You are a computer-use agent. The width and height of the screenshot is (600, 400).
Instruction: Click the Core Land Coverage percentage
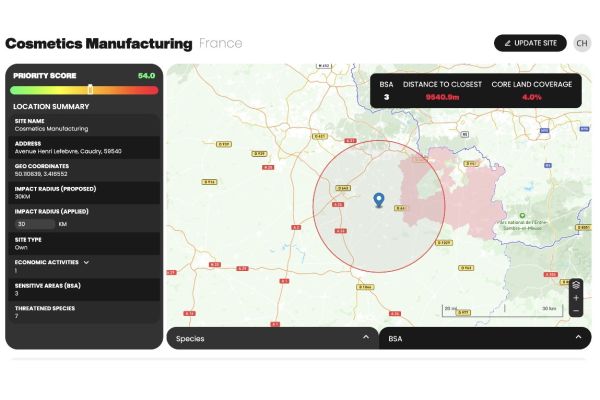(x=531, y=97)
